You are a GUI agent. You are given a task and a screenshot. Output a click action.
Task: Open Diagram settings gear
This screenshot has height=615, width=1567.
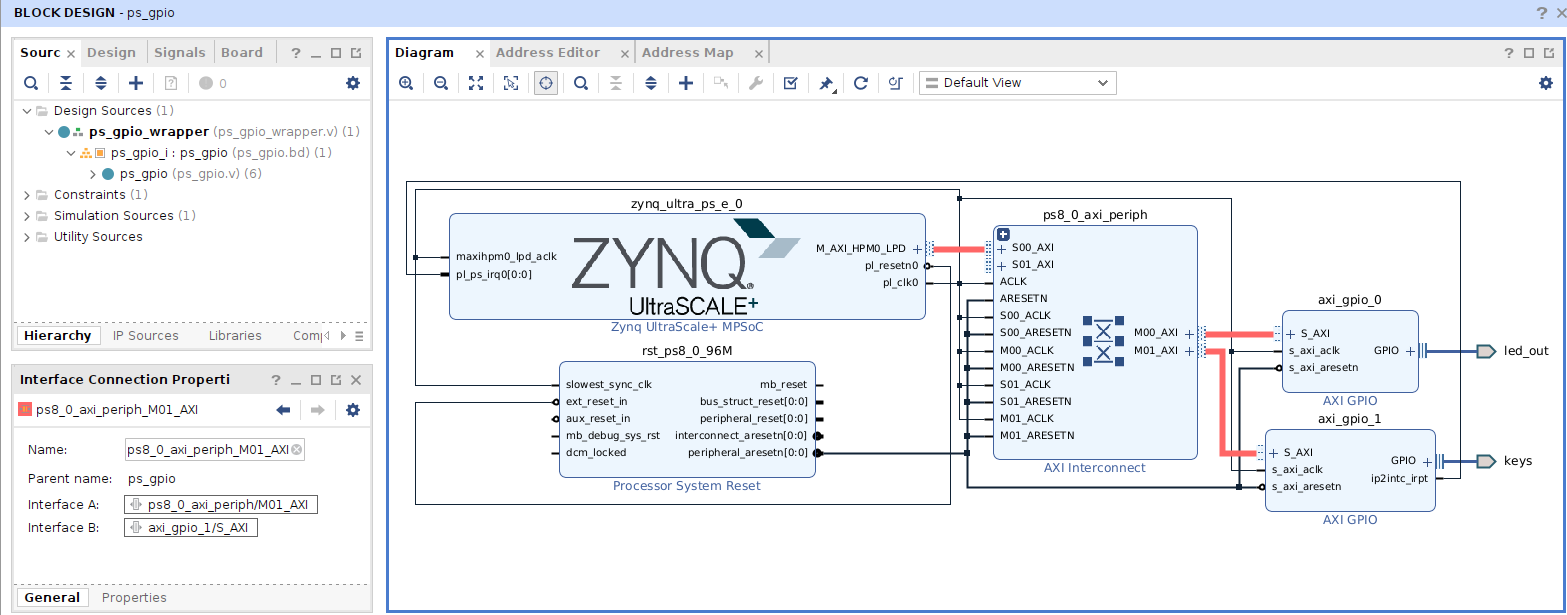(x=1546, y=83)
